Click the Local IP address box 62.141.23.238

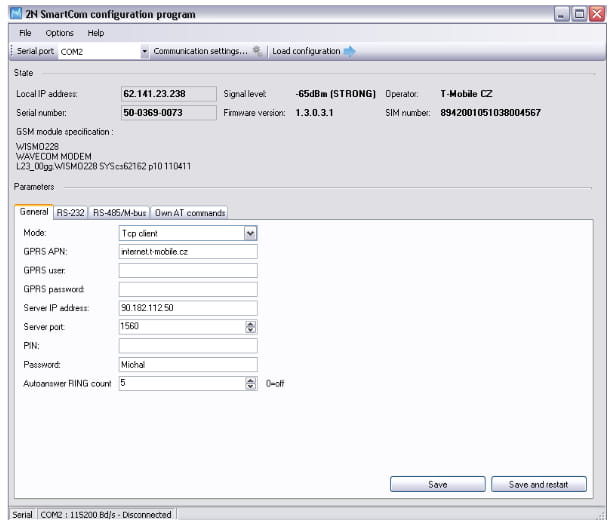pyautogui.click(x=168, y=94)
